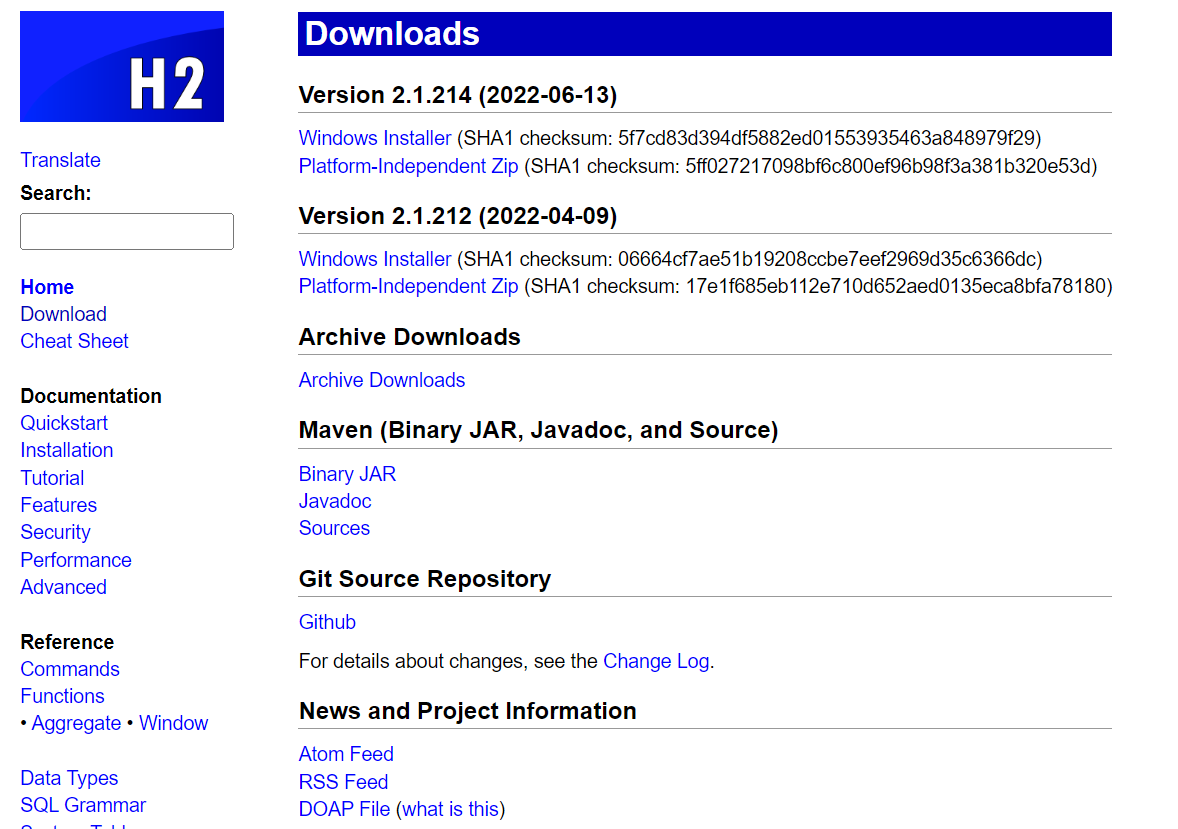The height and width of the screenshot is (829, 1178).
Task: Open the Tutorial link
Action: coord(52,478)
